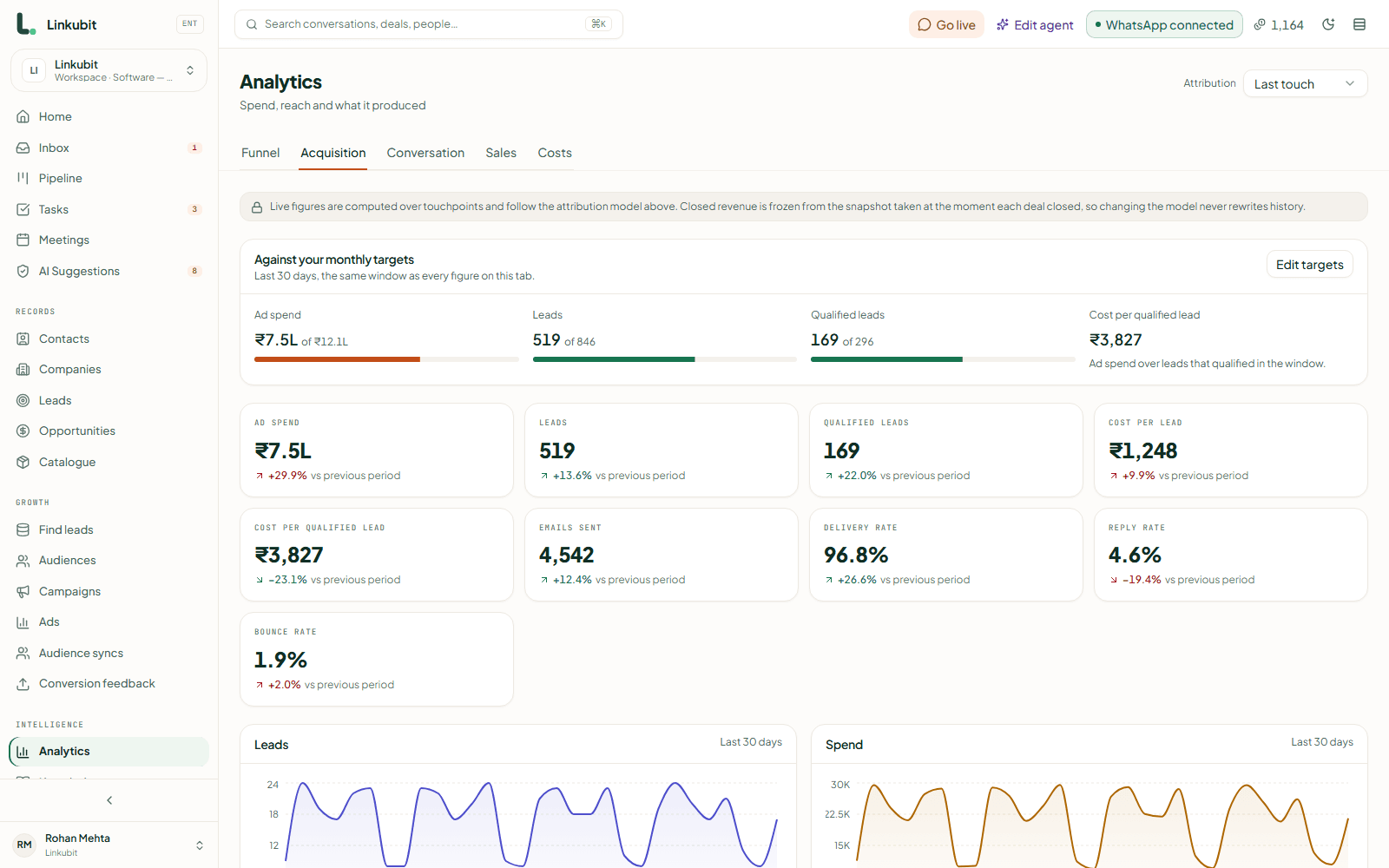Open Home from the sidebar

(x=109, y=116)
